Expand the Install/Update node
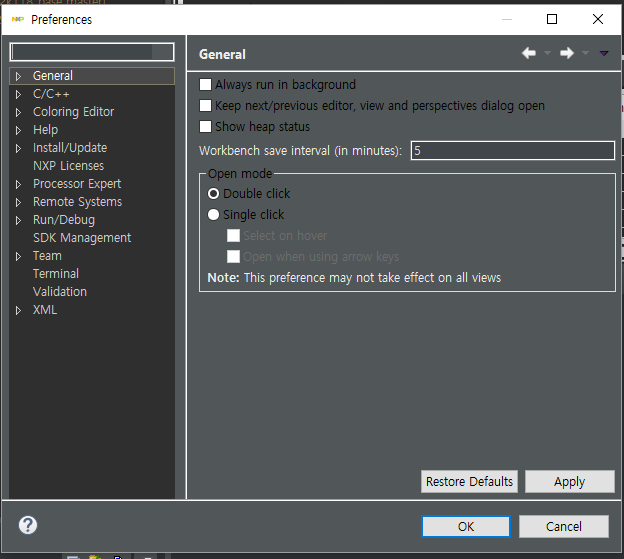This screenshot has width=624, height=559. [18, 148]
